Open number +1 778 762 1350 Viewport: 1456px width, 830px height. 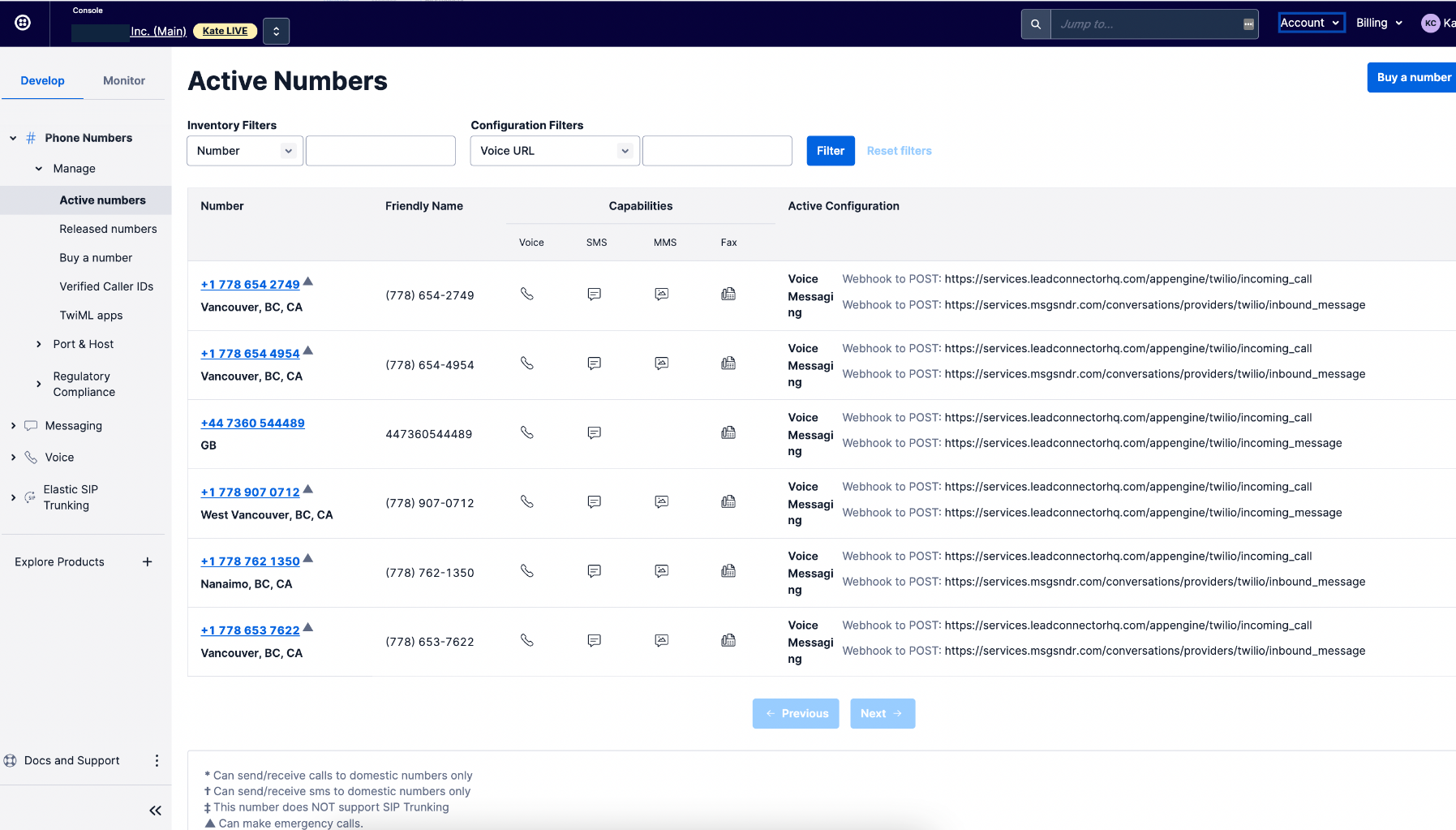pyautogui.click(x=250, y=561)
